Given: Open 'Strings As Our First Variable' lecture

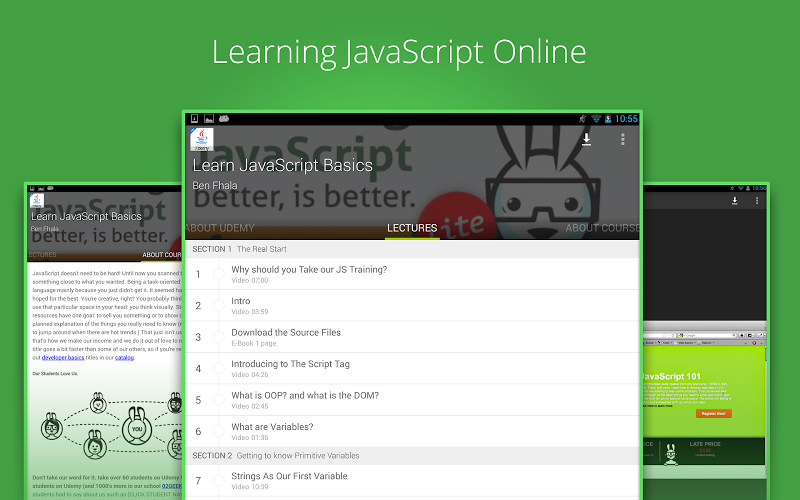Looking at the screenshot, I should click(x=412, y=480).
